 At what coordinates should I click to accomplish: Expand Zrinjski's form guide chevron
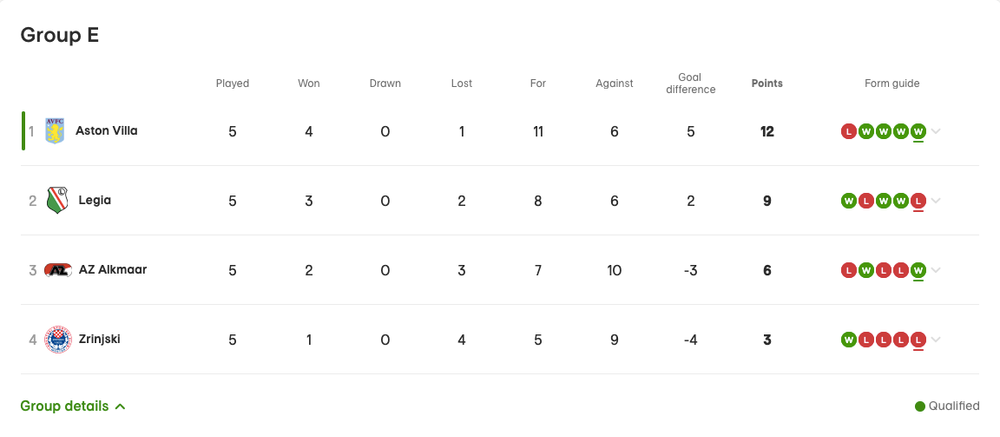click(936, 340)
